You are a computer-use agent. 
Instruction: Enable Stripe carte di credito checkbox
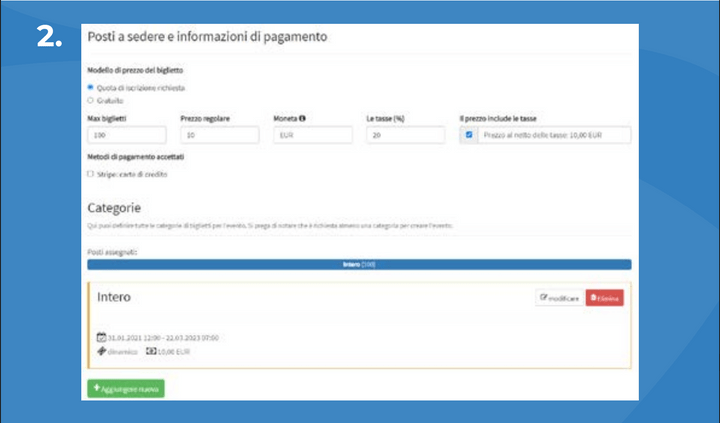pos(90,174)
